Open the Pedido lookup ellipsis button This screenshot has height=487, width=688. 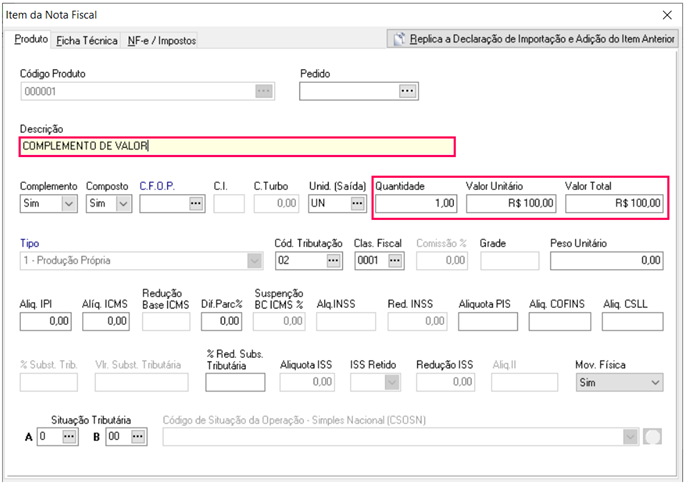click(407, 91)
